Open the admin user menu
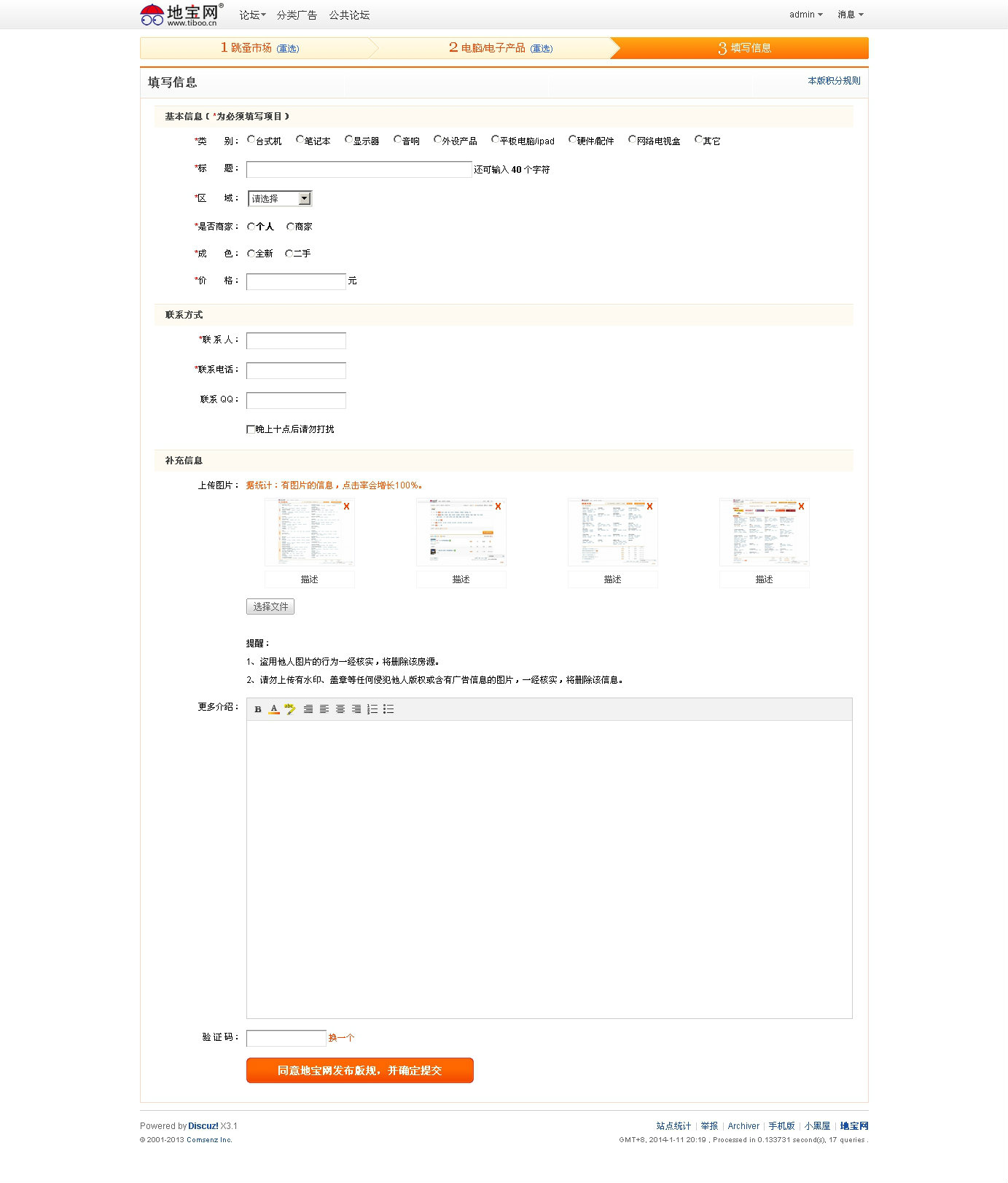Viewport: 1008px width, 1183px height. click(x=806, y=15)
